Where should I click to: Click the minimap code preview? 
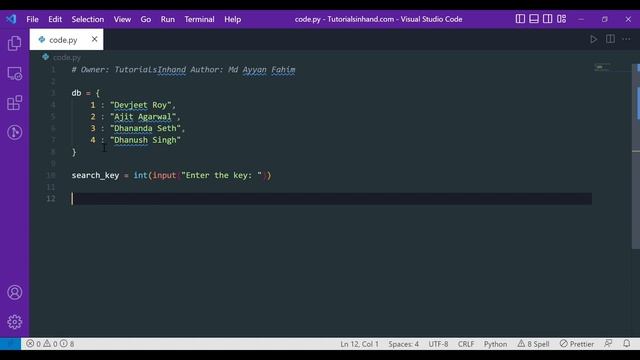602,67
